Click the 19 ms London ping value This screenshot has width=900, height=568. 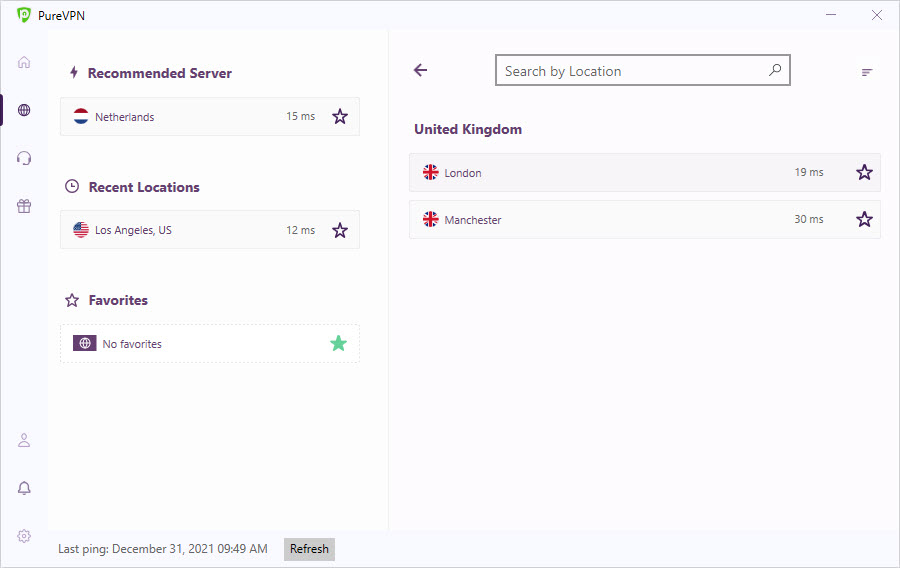pyautogui.click(x=809, y=172)
